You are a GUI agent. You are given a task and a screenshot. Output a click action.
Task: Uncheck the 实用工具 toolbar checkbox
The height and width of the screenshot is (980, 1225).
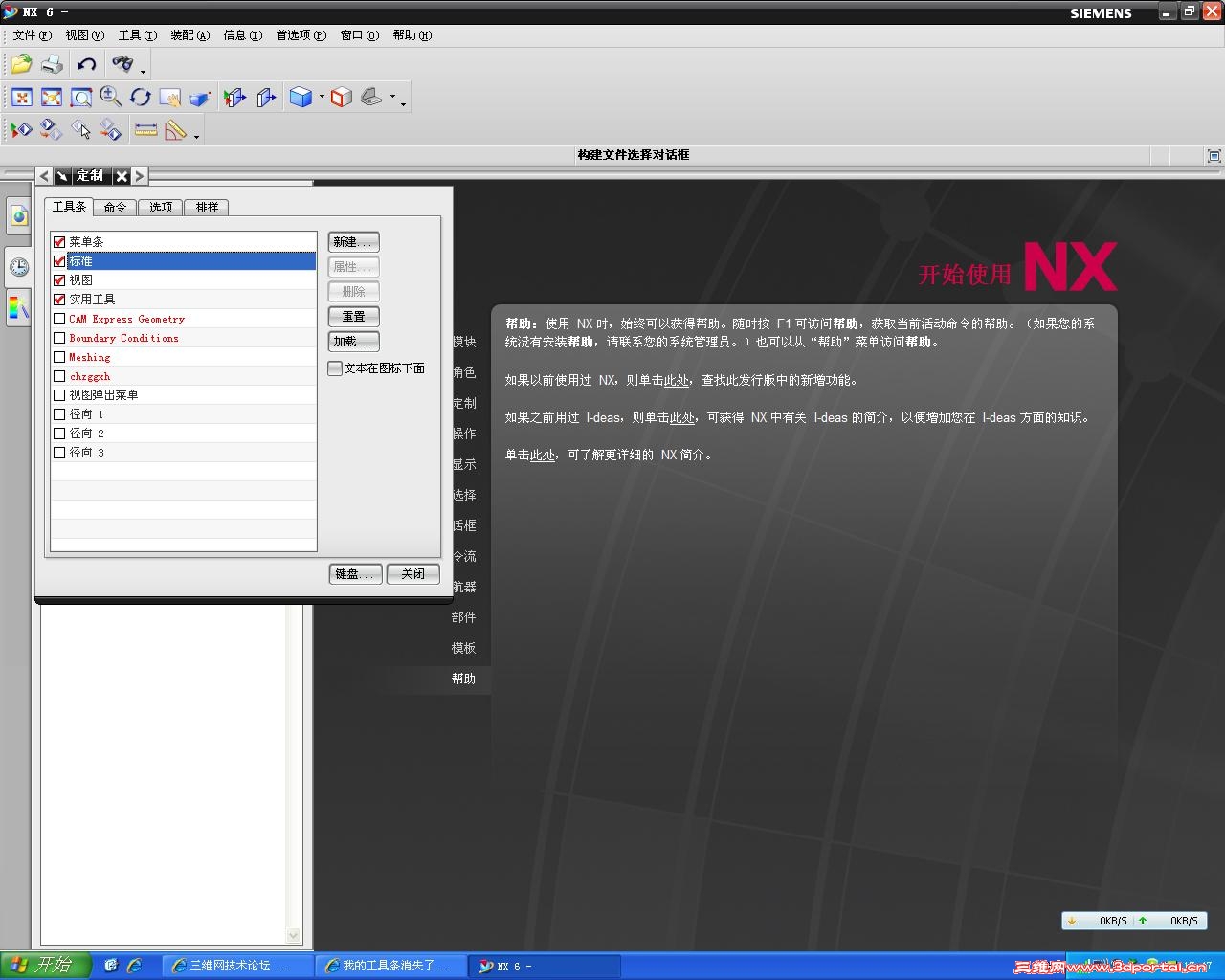(x=59, y=300)
